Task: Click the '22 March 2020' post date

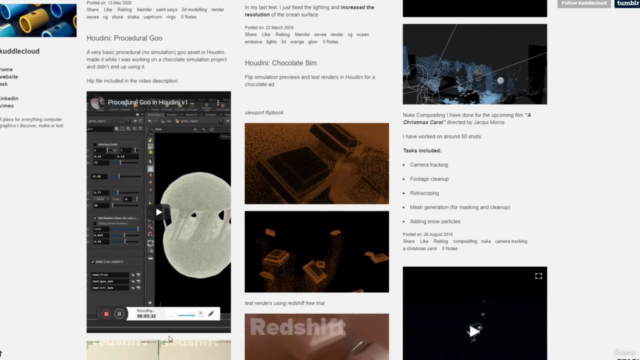Action: pyautogui.click(x=280, y=27)
